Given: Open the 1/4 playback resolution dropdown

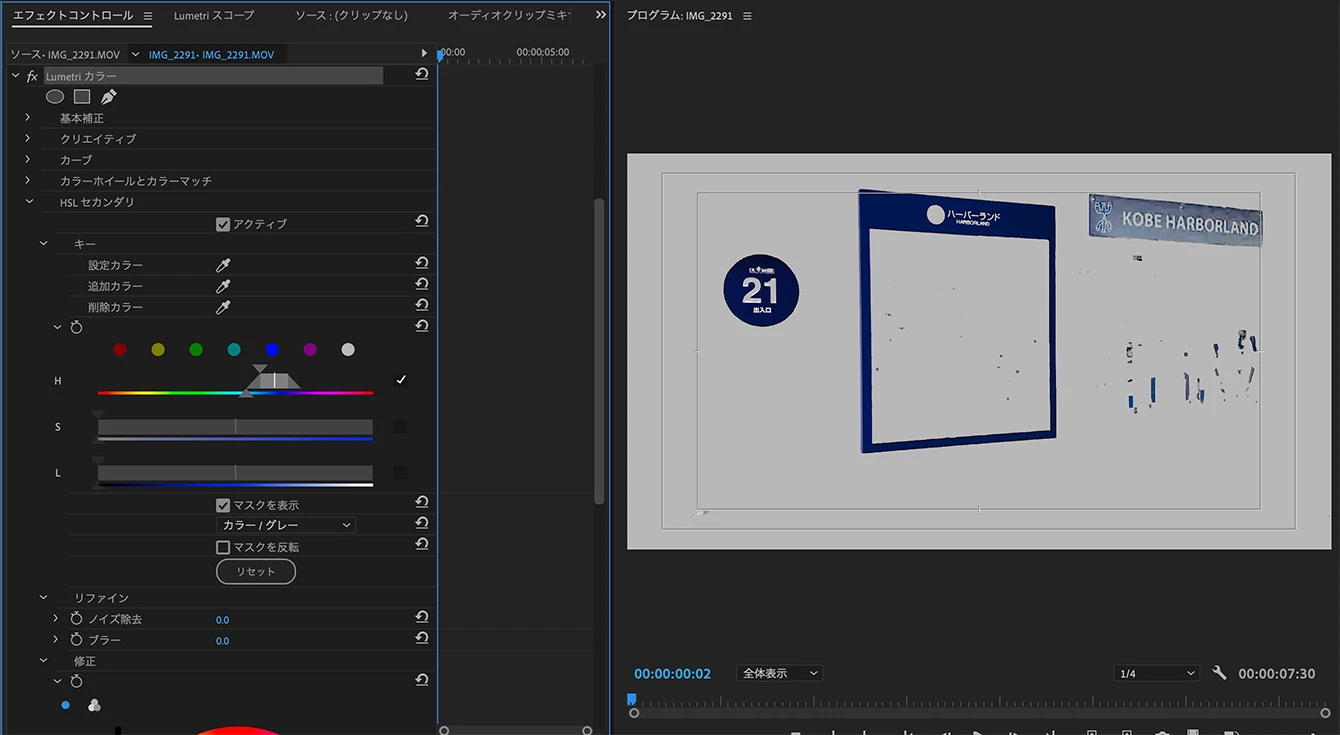Looking at the screenshot, I should [x=1156, y=674].
